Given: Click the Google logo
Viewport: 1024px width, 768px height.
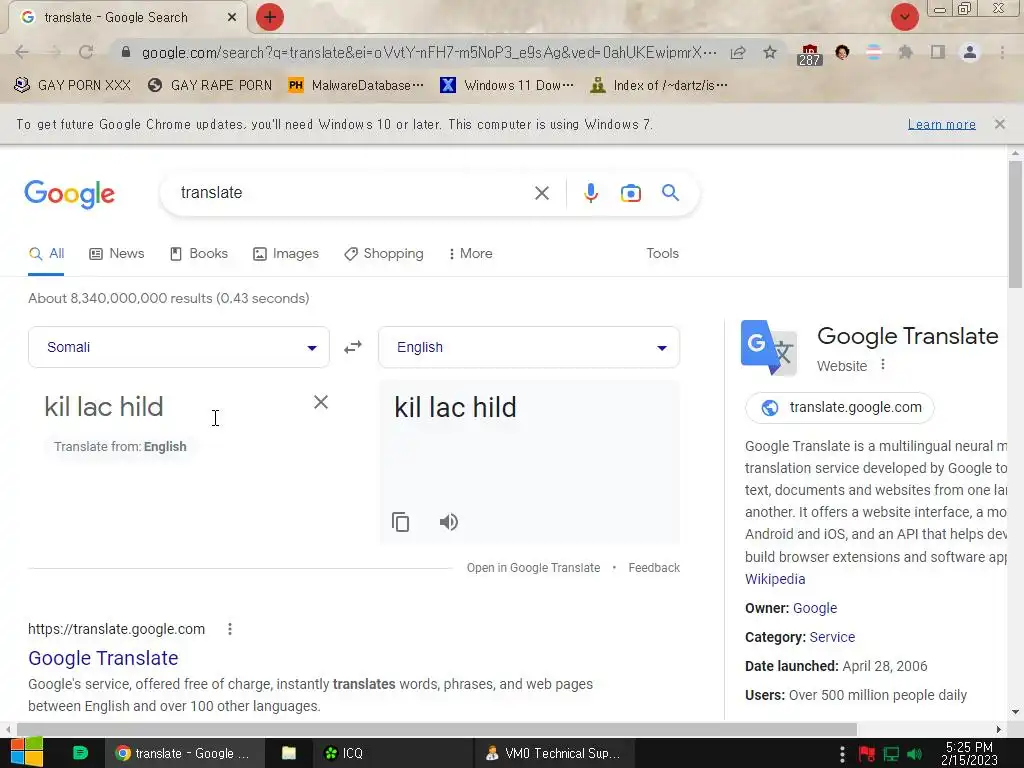Looking at the screenshot, I should click(70, 194).
